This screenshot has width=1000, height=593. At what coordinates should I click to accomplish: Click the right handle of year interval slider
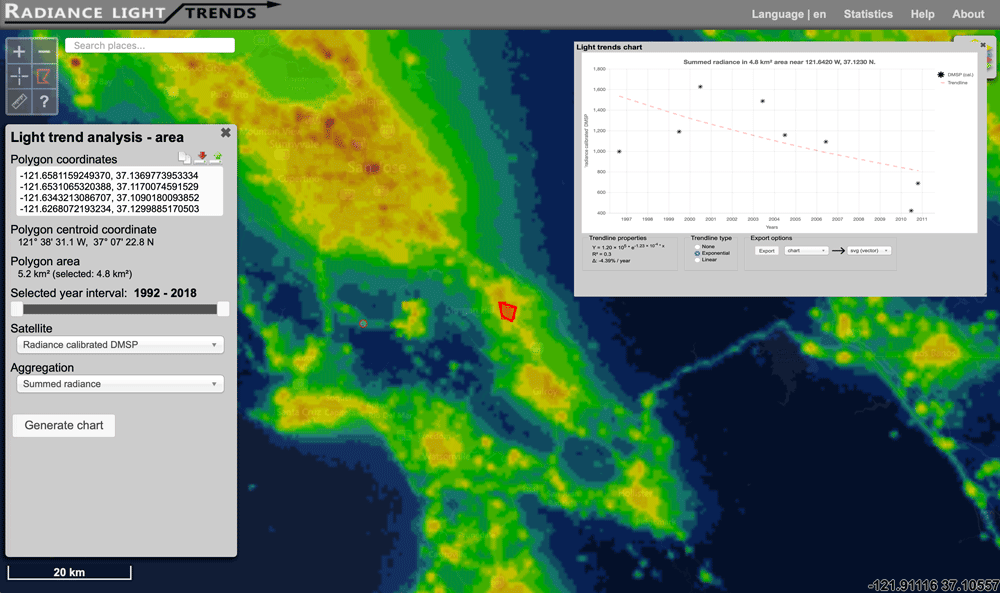click(223, 309)
